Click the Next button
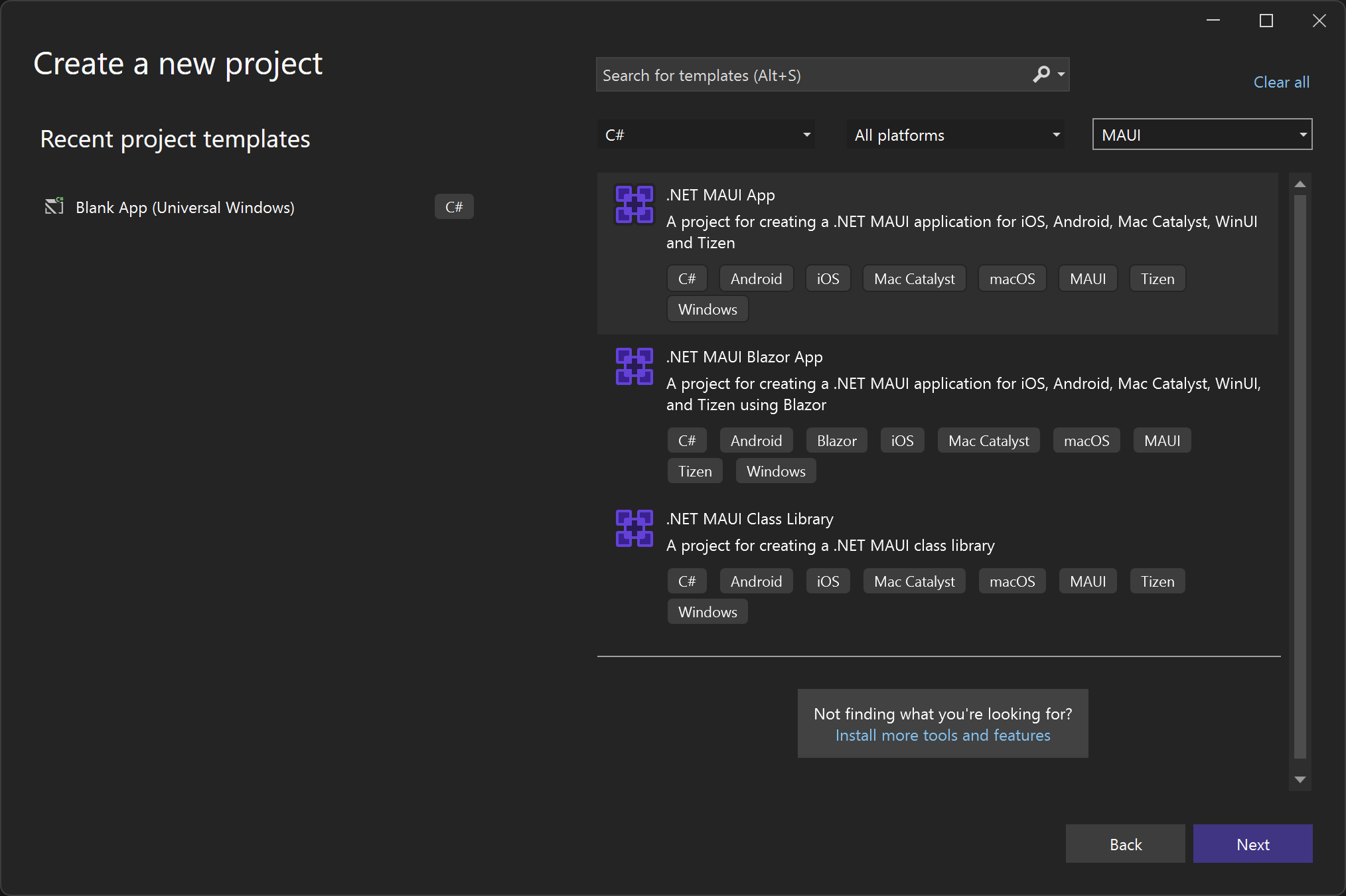The image size is (1346, 896). pyautogui.click(x=1252, y=844)
